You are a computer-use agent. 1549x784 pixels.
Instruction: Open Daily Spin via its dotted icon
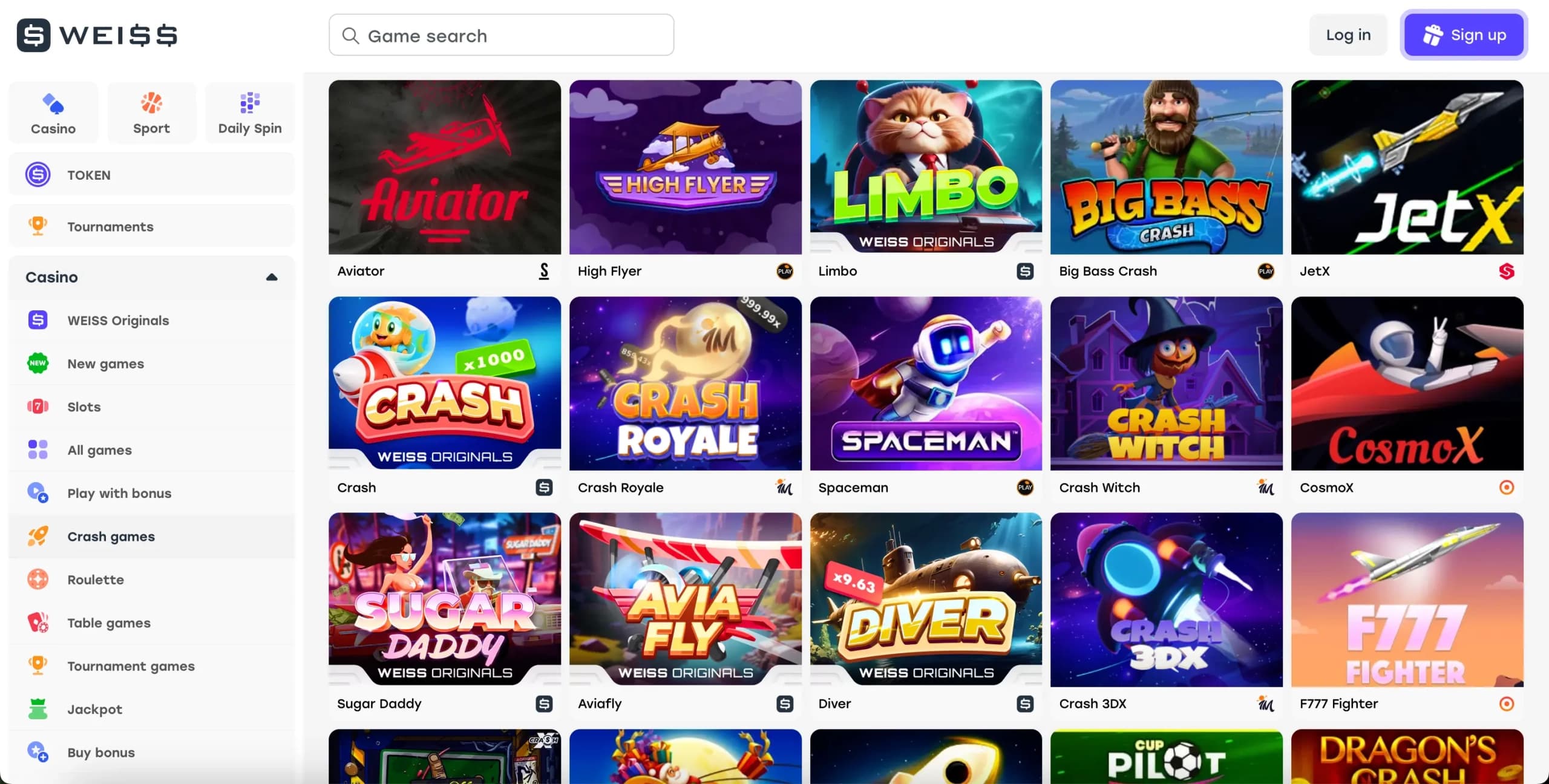point(249,103)
